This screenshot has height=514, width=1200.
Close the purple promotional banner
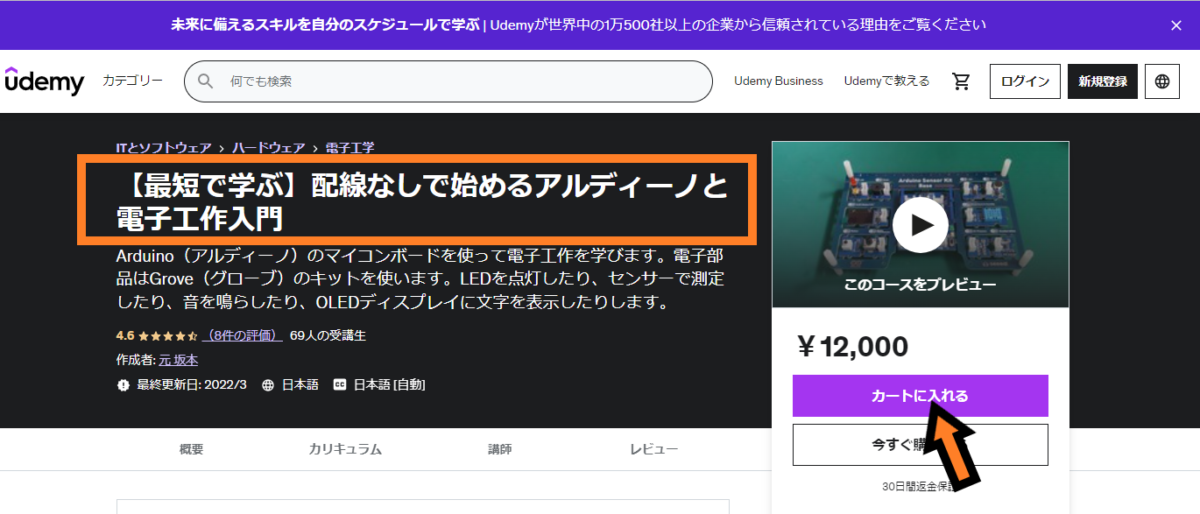pos(1176,25)
